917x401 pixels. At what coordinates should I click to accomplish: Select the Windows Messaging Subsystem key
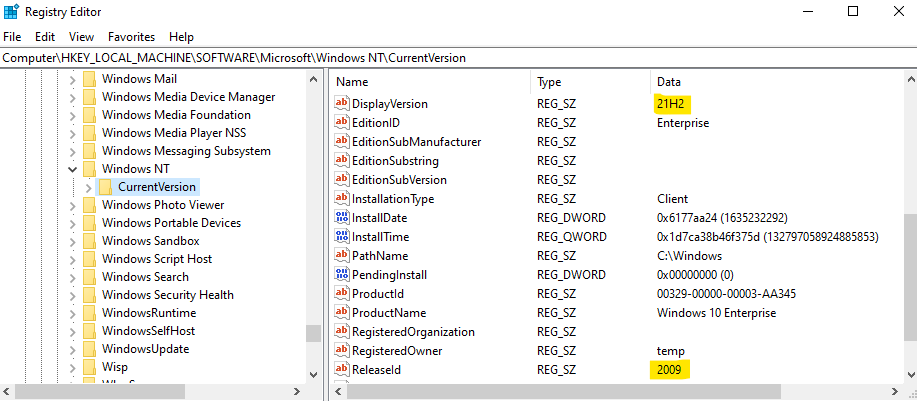(186, 151)
